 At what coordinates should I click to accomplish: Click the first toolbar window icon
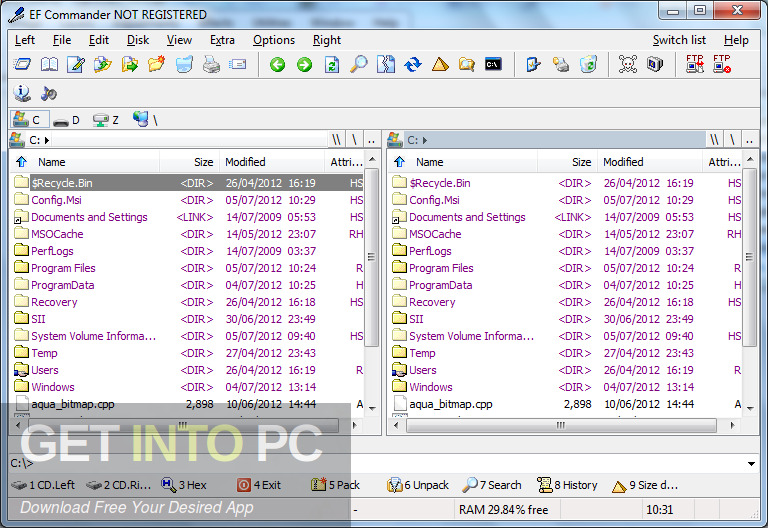[x=22, y=64]
